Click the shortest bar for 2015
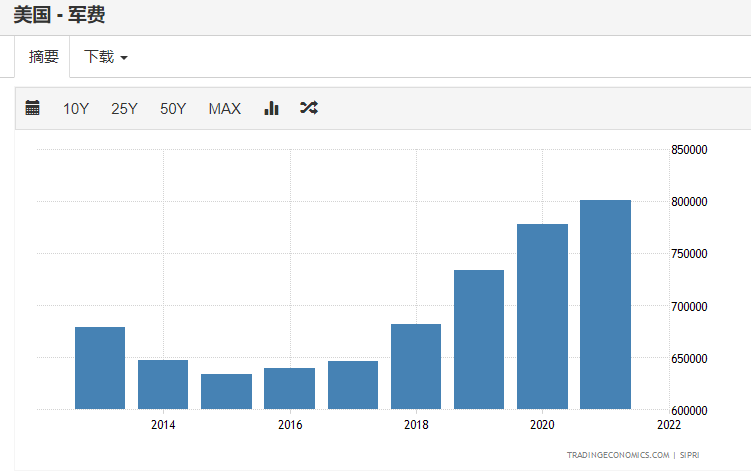The image size is (751, 474). [227, 391]
